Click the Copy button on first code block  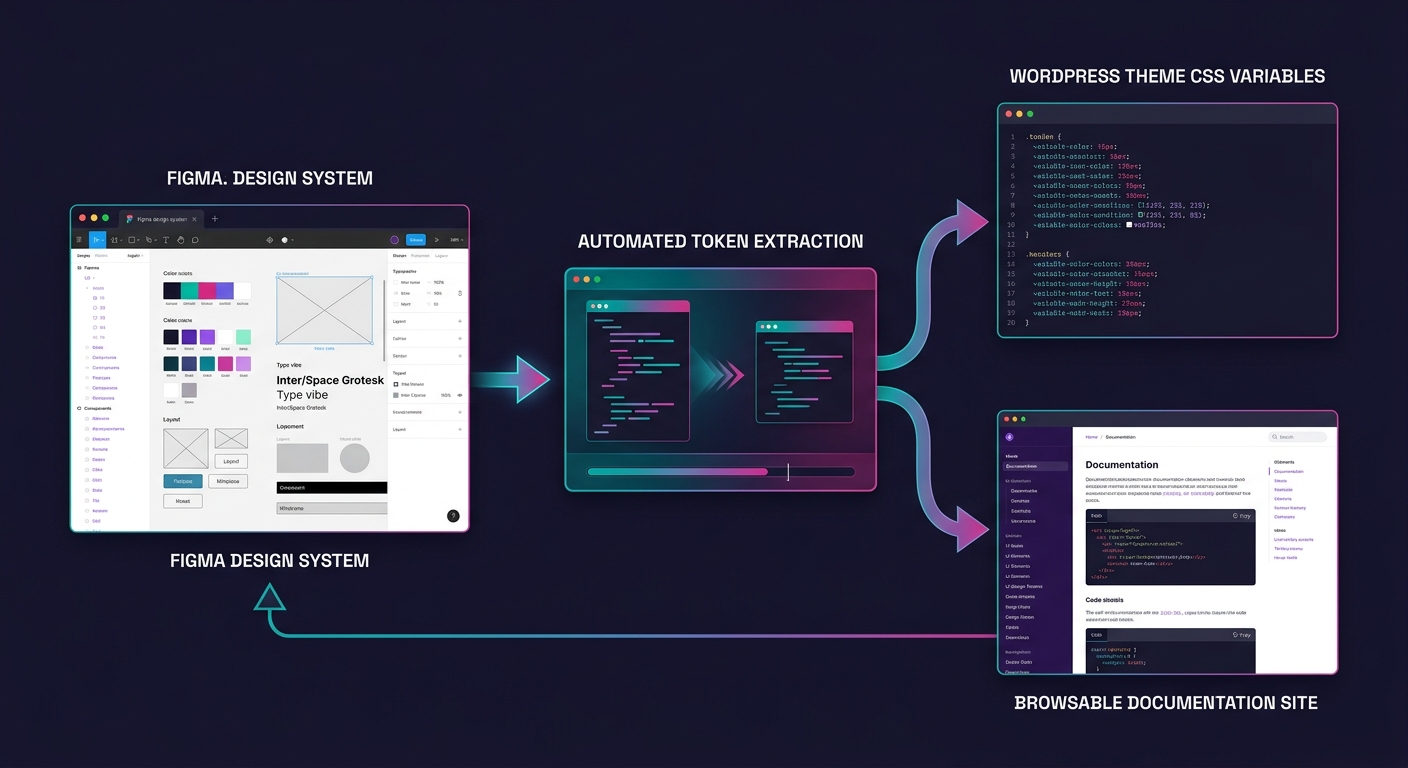point(1241,516)
